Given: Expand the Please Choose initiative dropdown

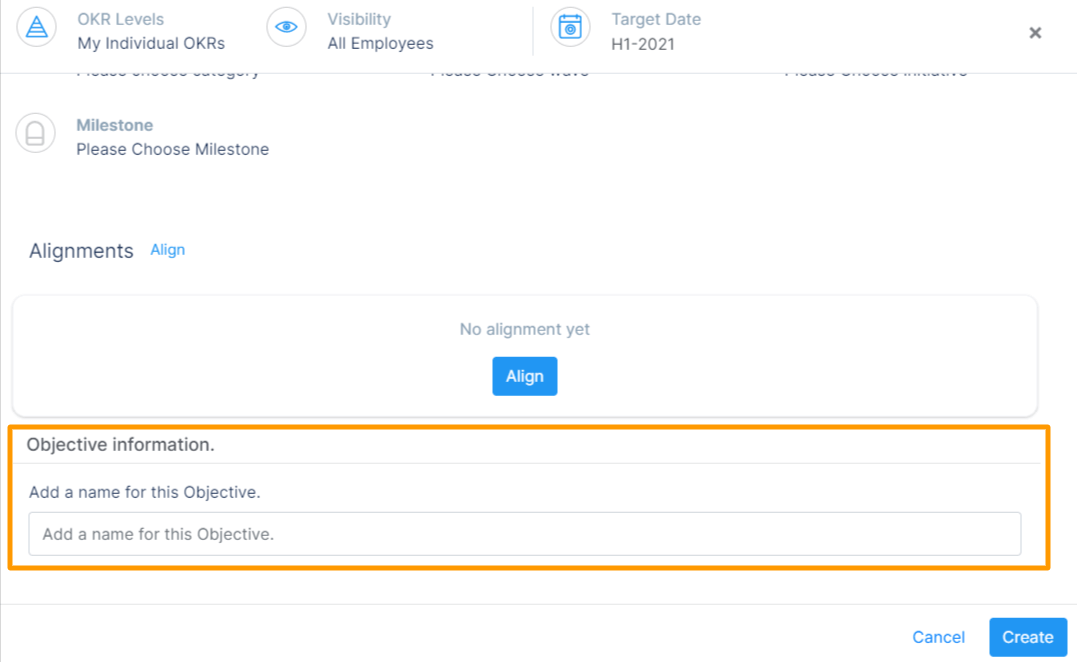Looking at the screenshot, I should click(877, 70).
